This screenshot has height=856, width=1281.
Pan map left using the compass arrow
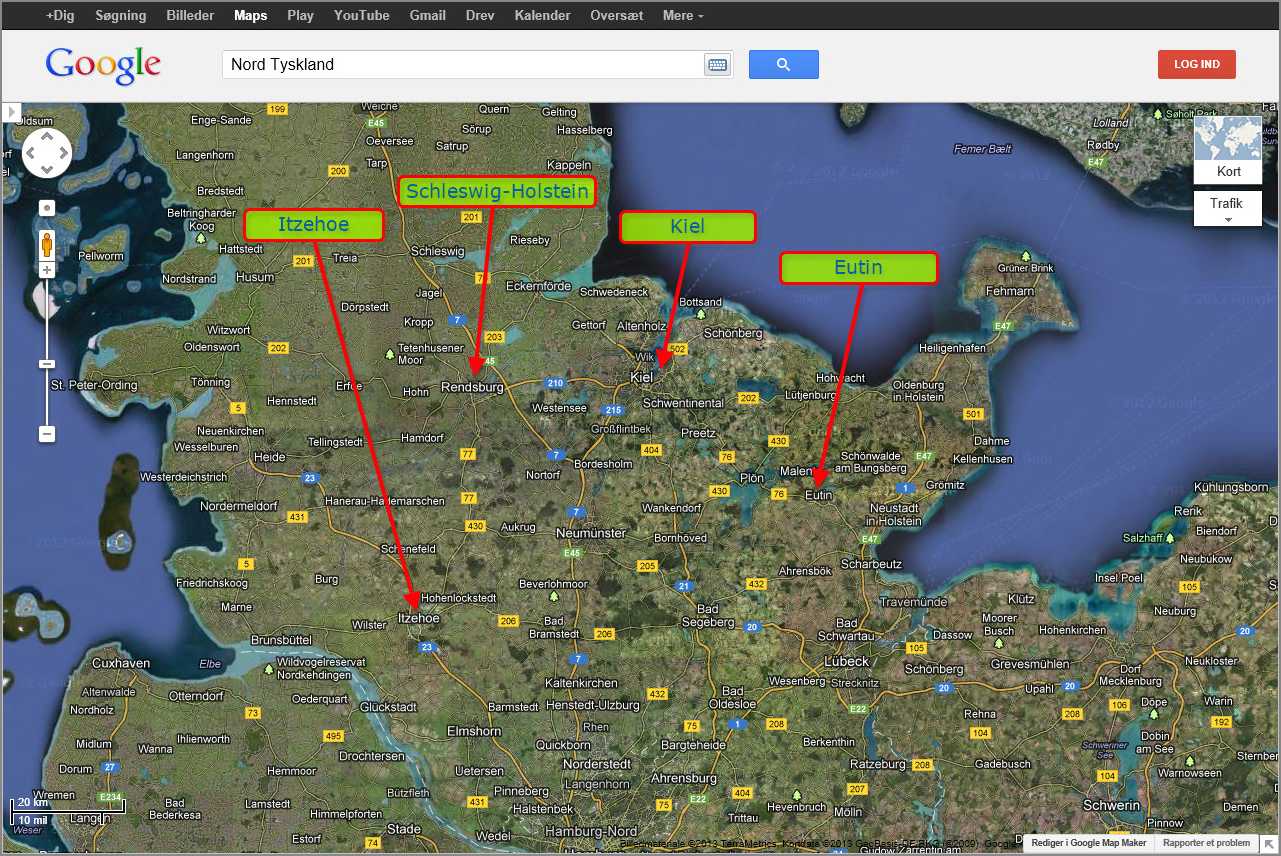[x=30, y=153]
